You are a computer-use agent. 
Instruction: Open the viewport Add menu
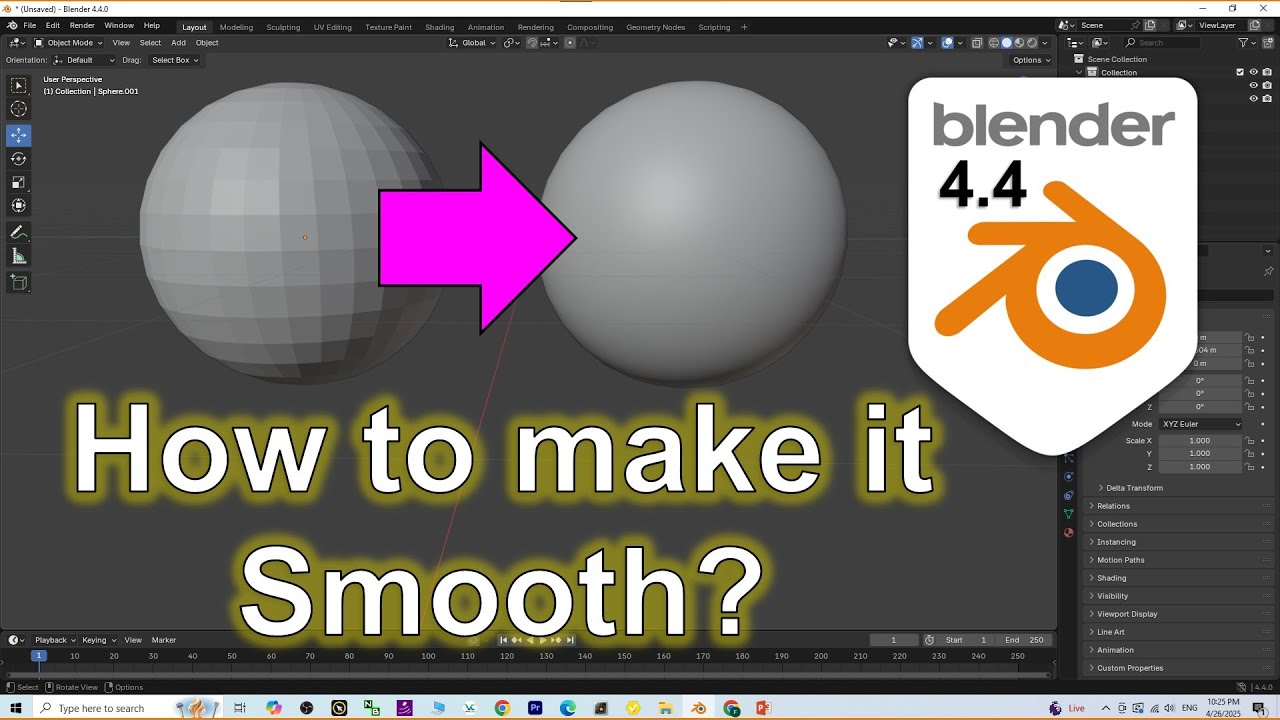click(x=178, y=43)
